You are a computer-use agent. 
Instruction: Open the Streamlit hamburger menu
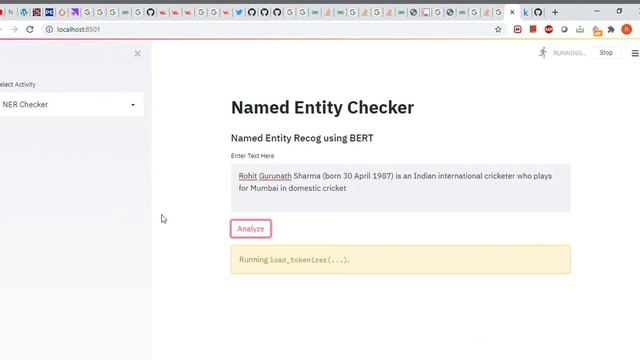(x=635, y=53)
